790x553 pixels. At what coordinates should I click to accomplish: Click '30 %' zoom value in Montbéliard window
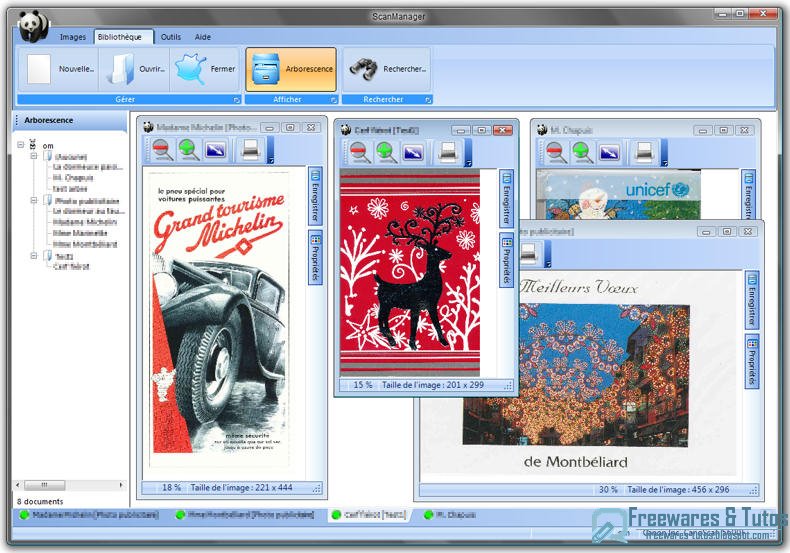[608, 490]
